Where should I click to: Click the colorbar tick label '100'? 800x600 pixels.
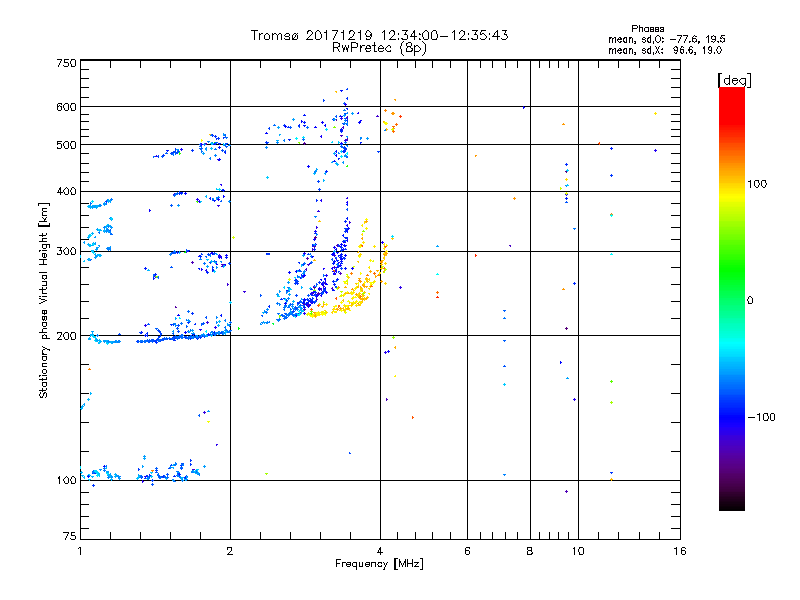point(757,184)
